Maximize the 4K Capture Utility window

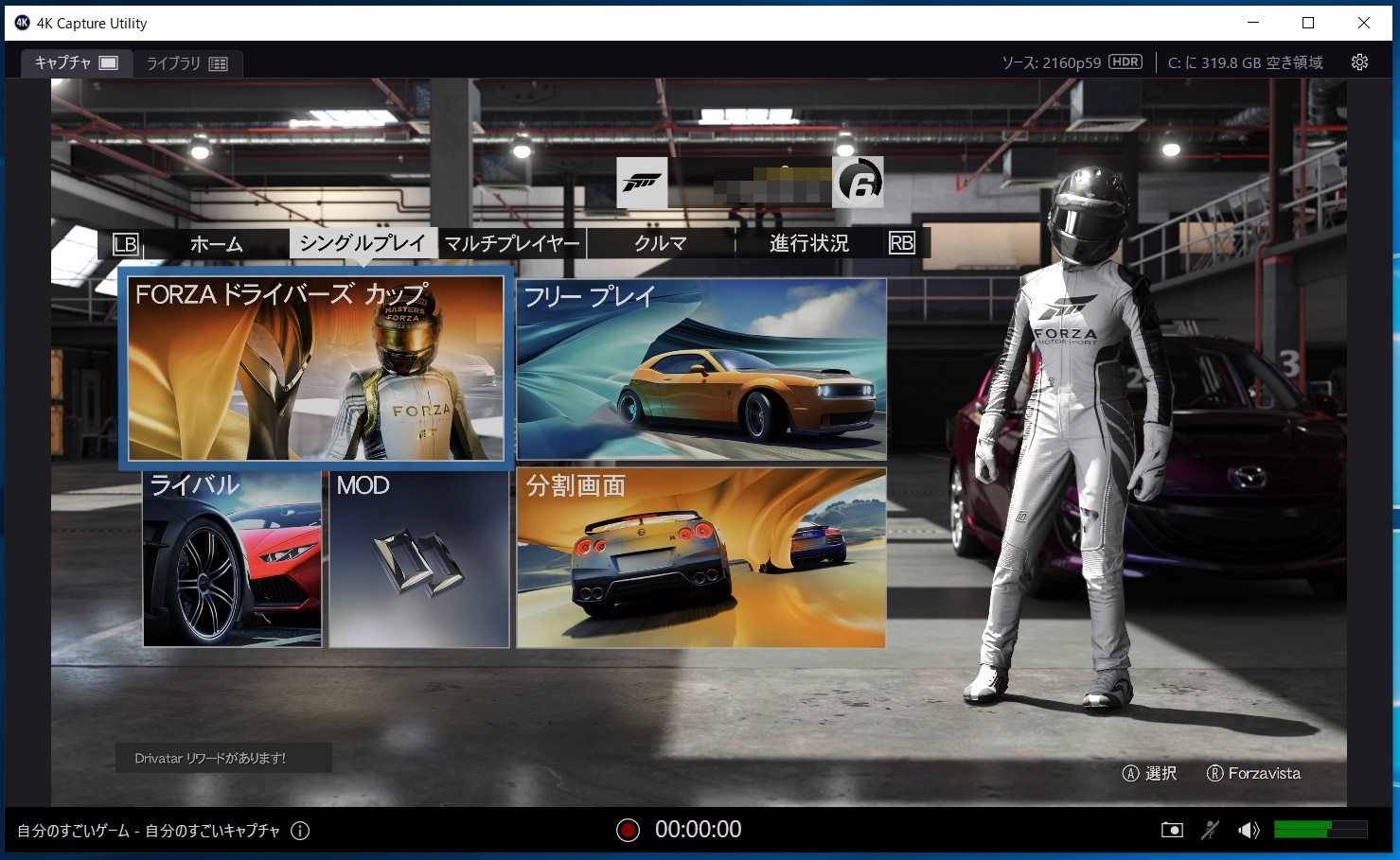click(x=1308, y=23)
